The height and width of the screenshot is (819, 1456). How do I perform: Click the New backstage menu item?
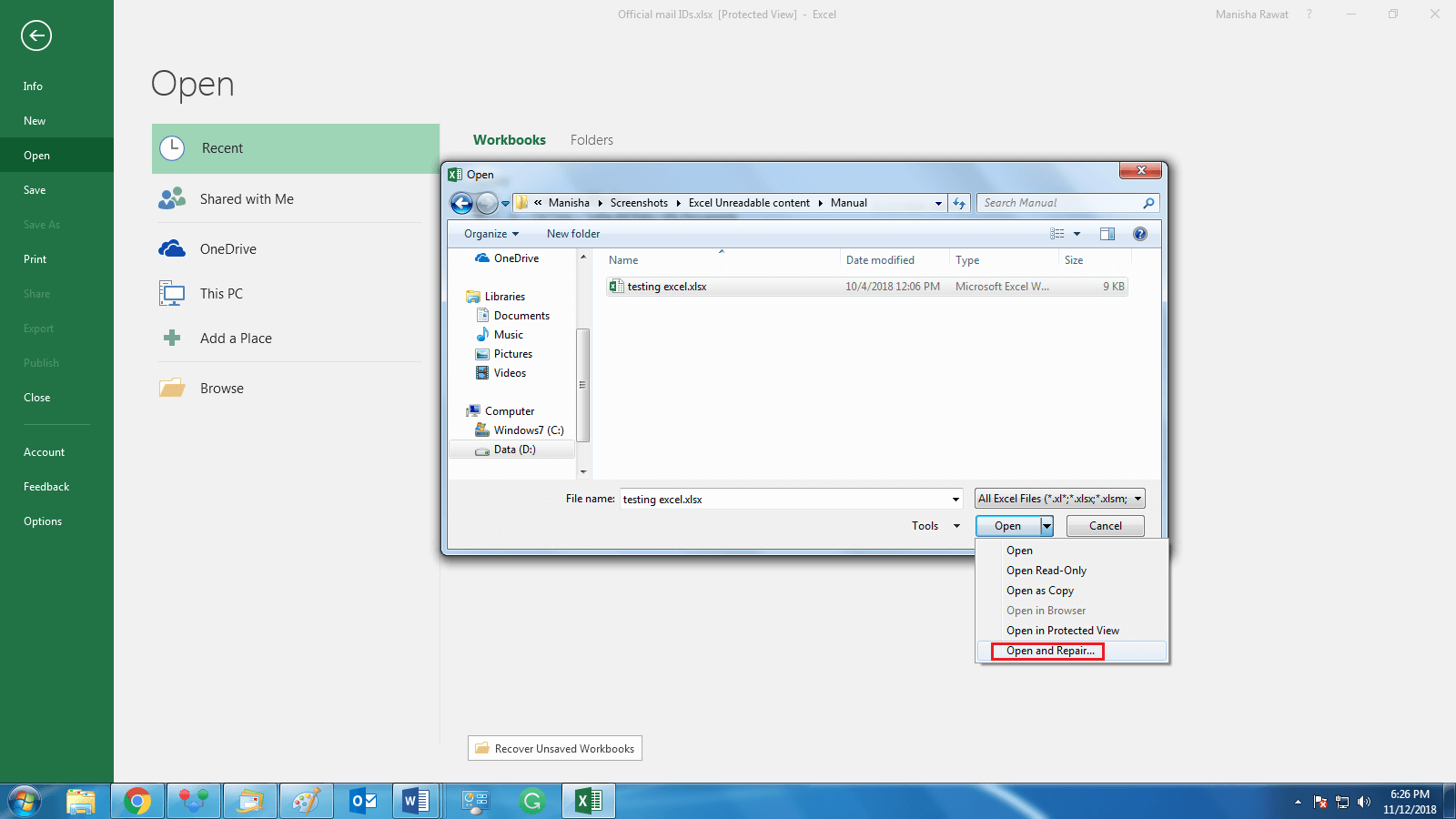[x=56, y=121]
